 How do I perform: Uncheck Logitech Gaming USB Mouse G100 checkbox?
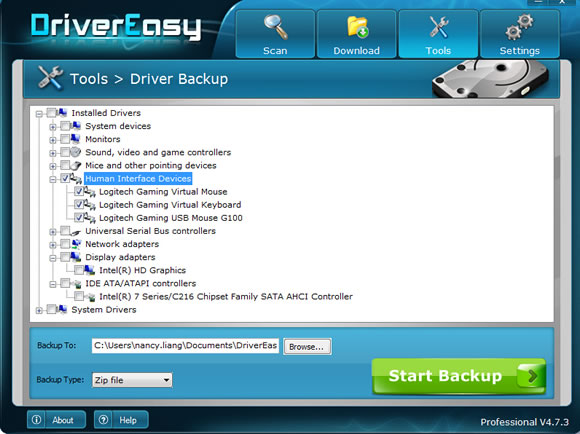79,218
